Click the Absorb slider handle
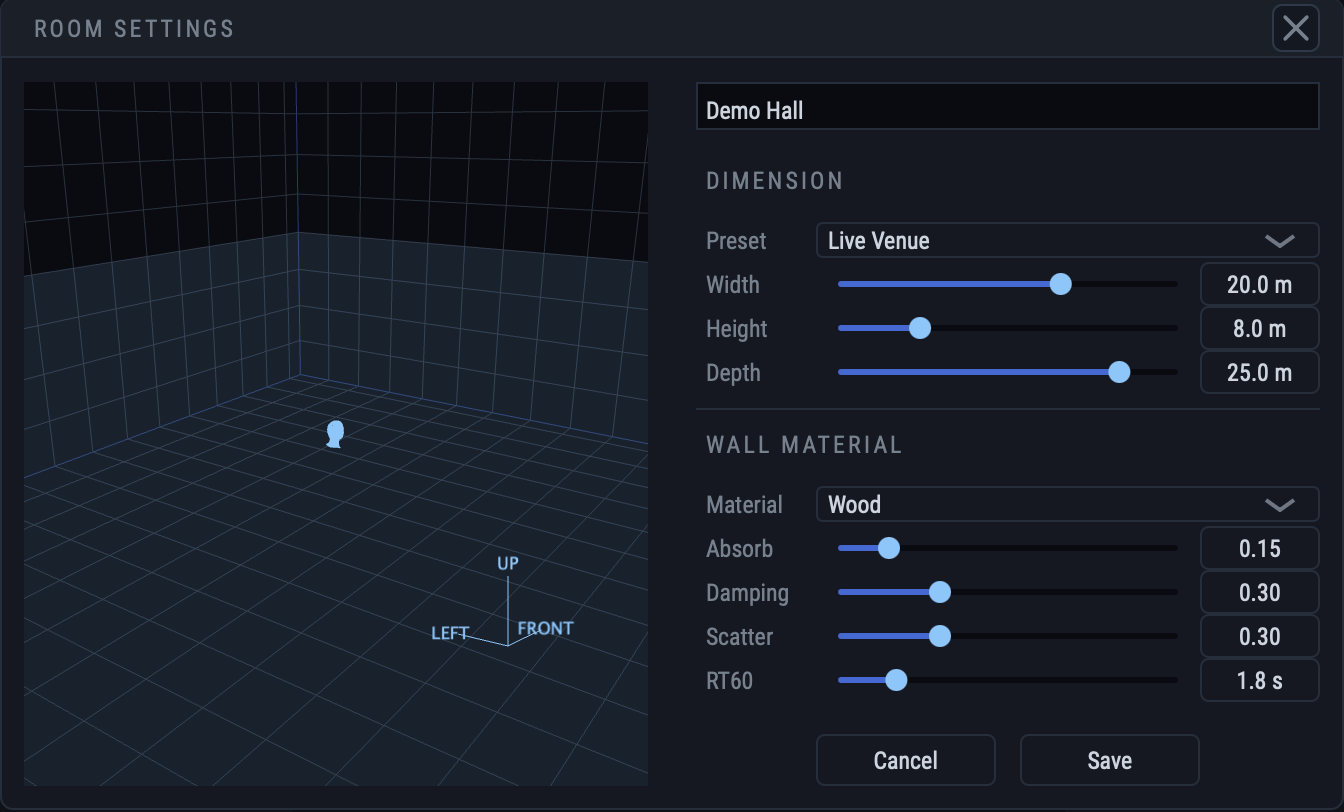The height and width of the screenshot is (812, 1344). coord(888,549)
